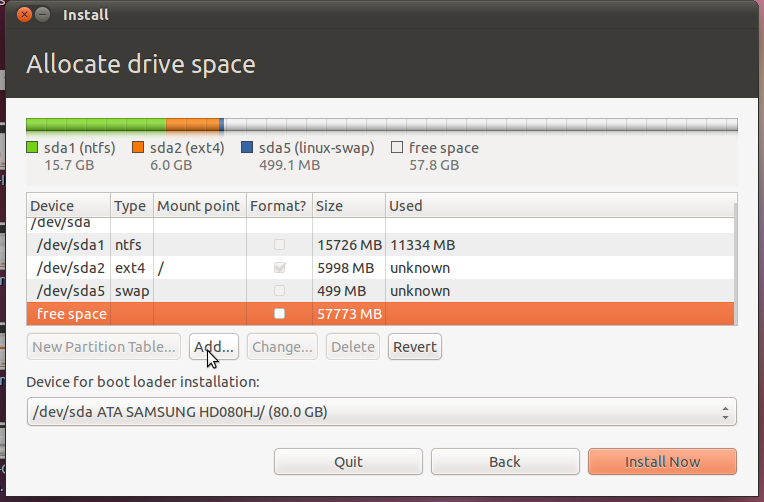This screenshot has height=502, width=764.
Task: Minimize the Install window
Action: coord(43,15)
